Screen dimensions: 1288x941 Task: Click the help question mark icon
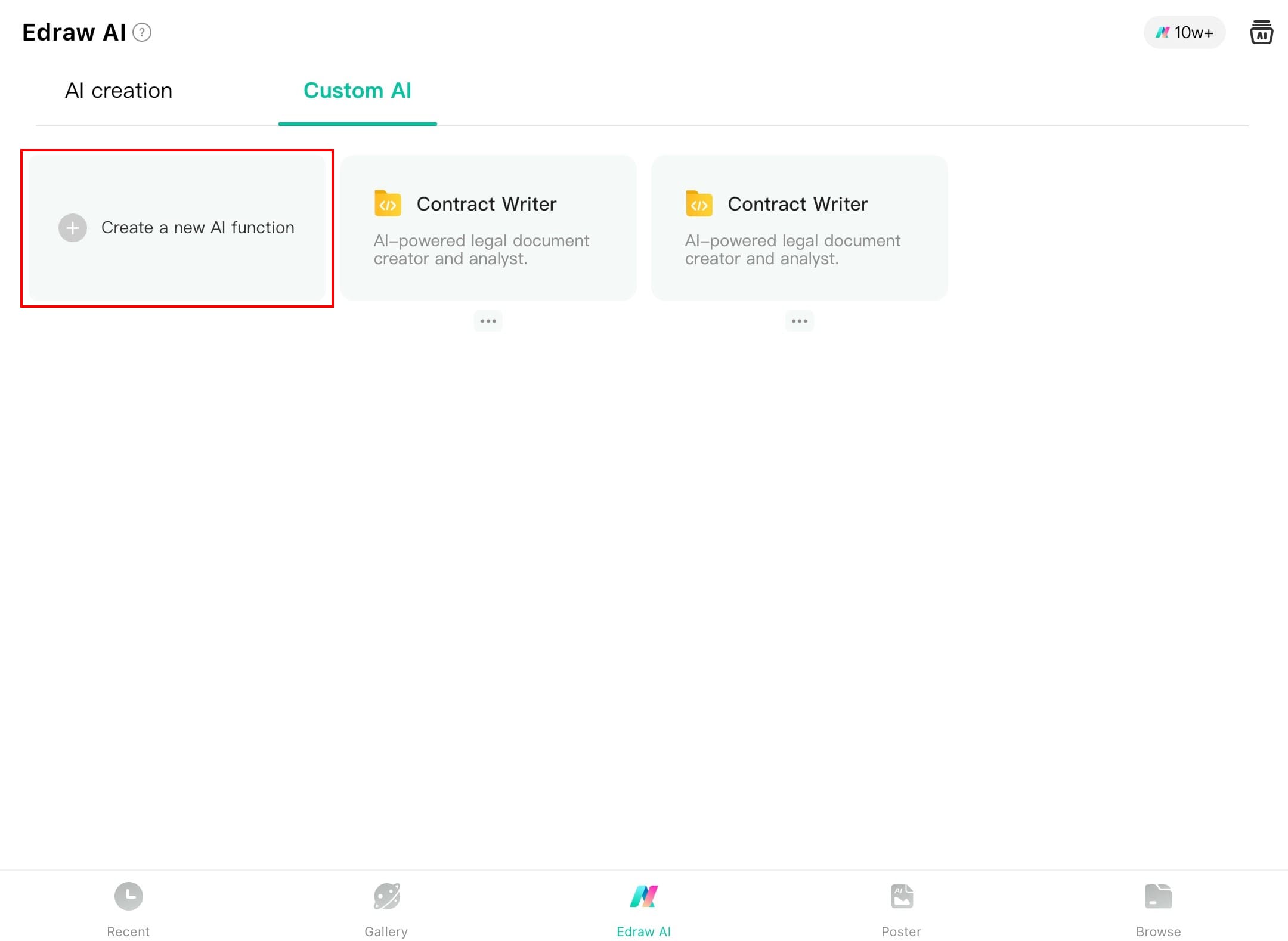[142, 32]
